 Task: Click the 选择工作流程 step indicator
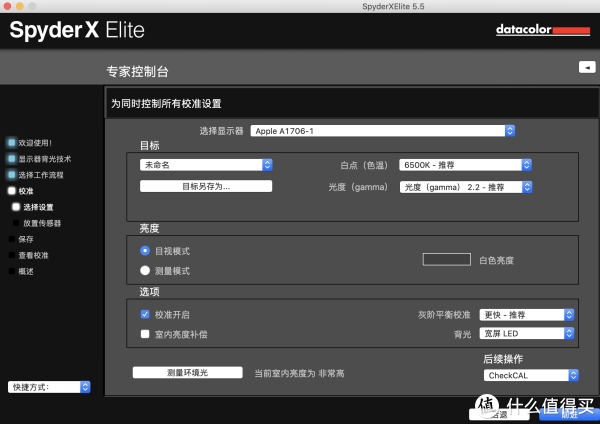[11, 175]
